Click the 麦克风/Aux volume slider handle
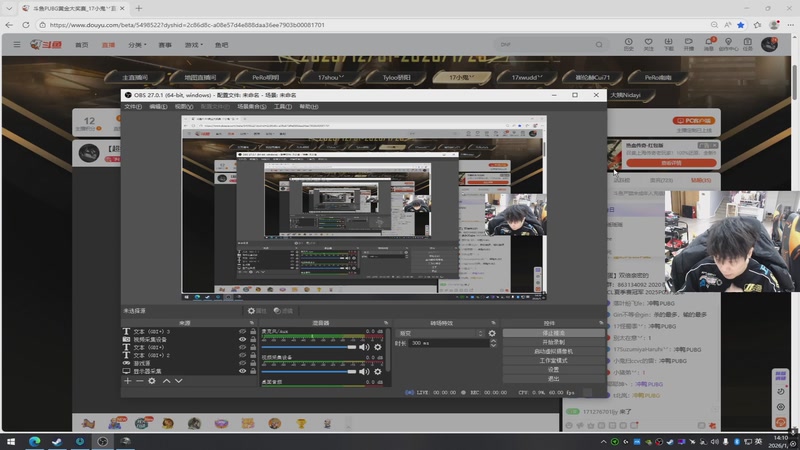This screenshot has height=450, width=800. point(352,347)
